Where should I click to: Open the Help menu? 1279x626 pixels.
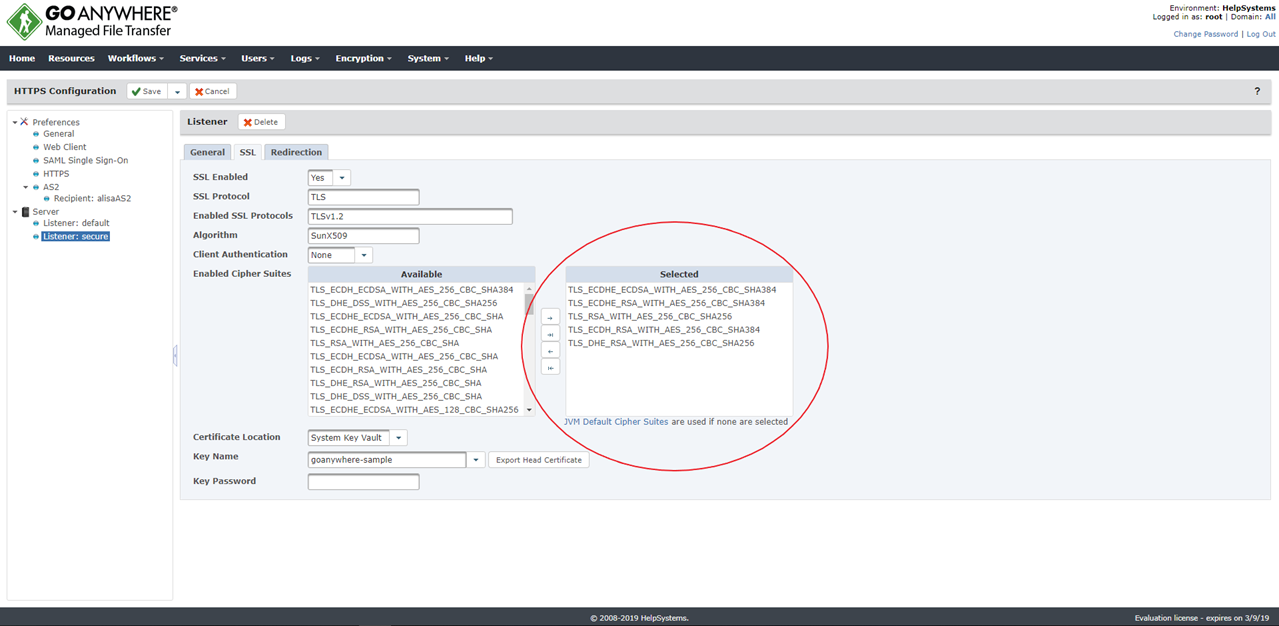click(478, 58)
